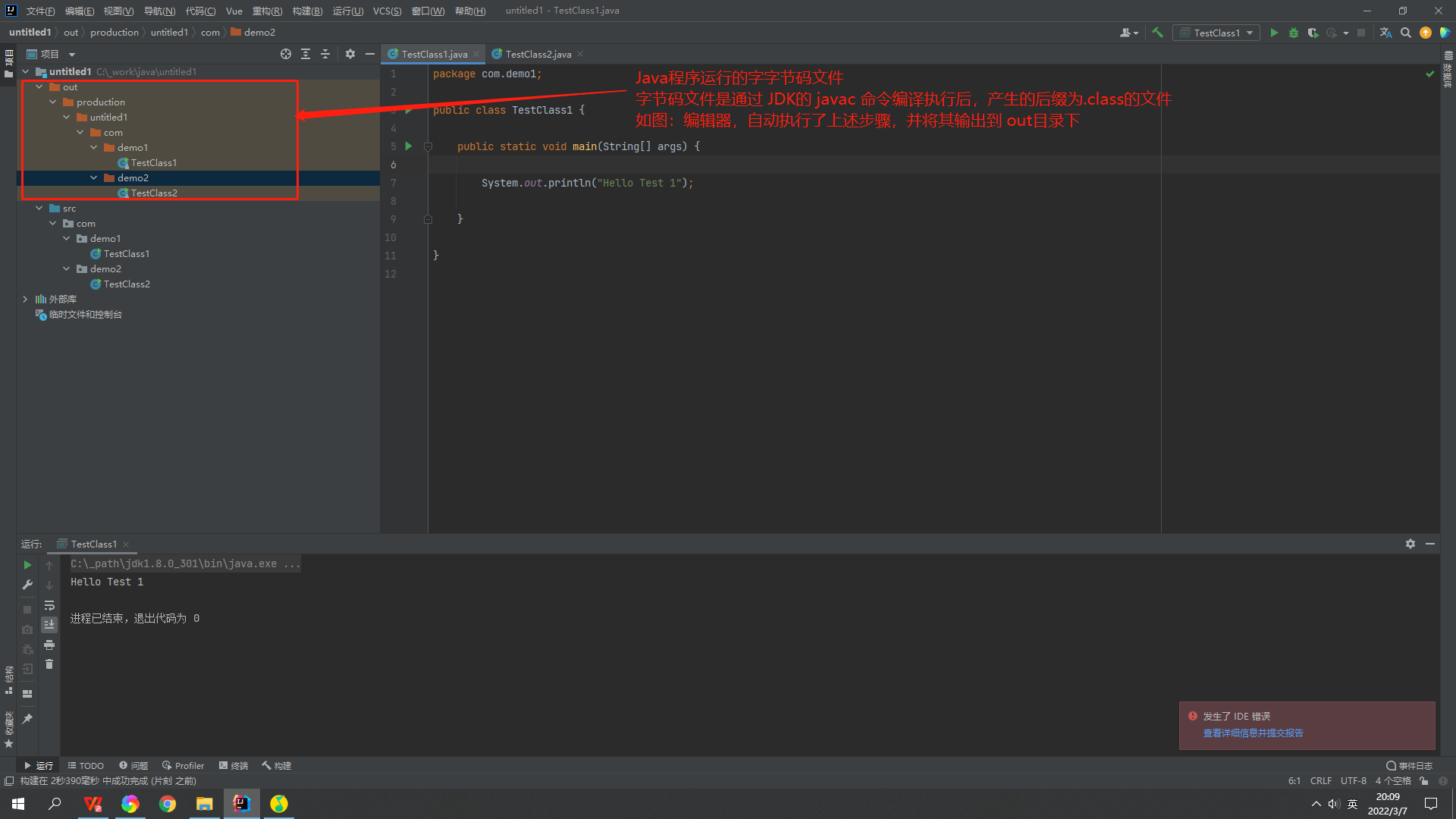This screenshot has height=819, width=1456.
Task: Toggle the read-only lock icon in the status bar
Action: pos(1424,780)
